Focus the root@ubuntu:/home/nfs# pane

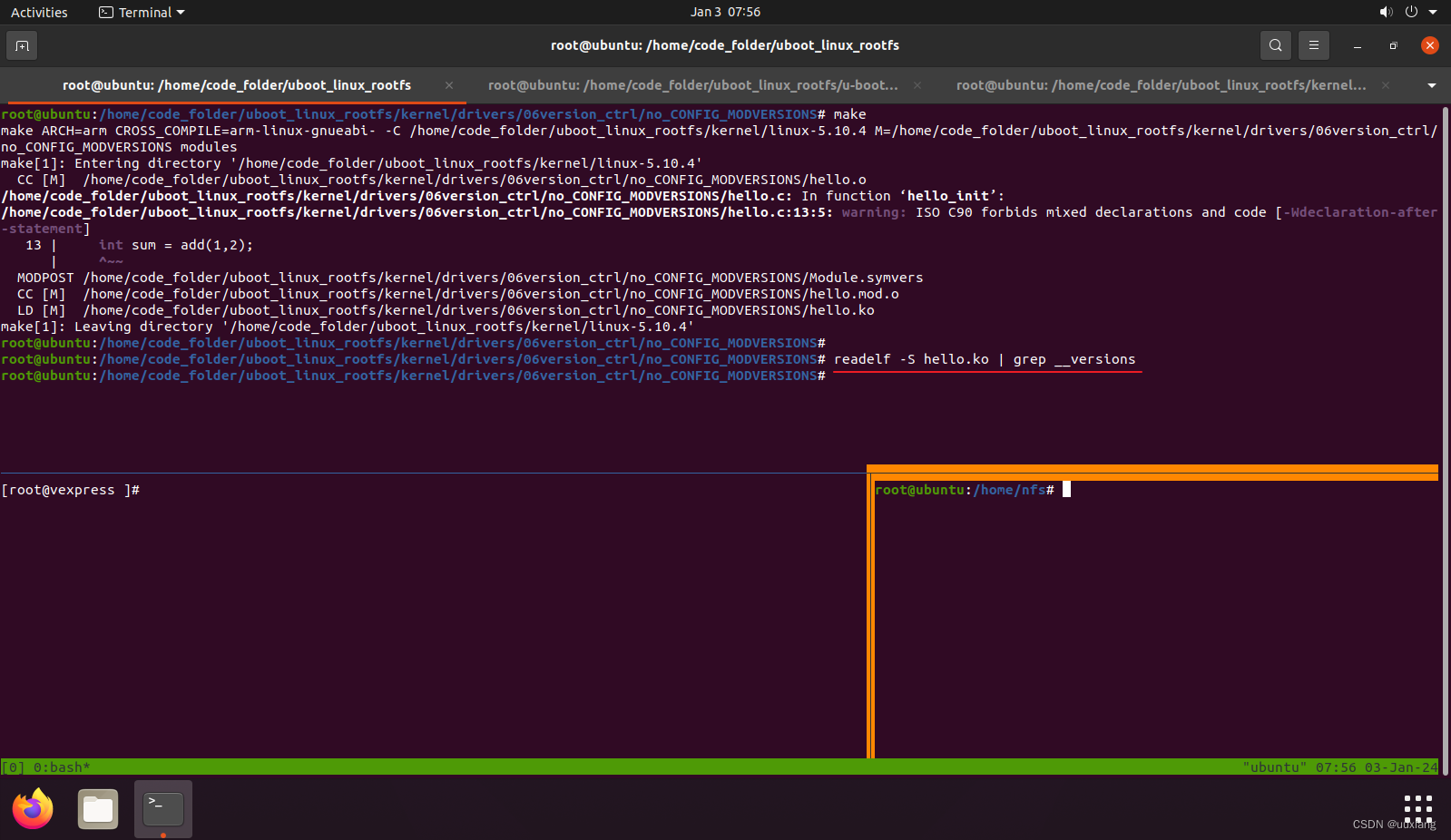tap(1157, 619)
